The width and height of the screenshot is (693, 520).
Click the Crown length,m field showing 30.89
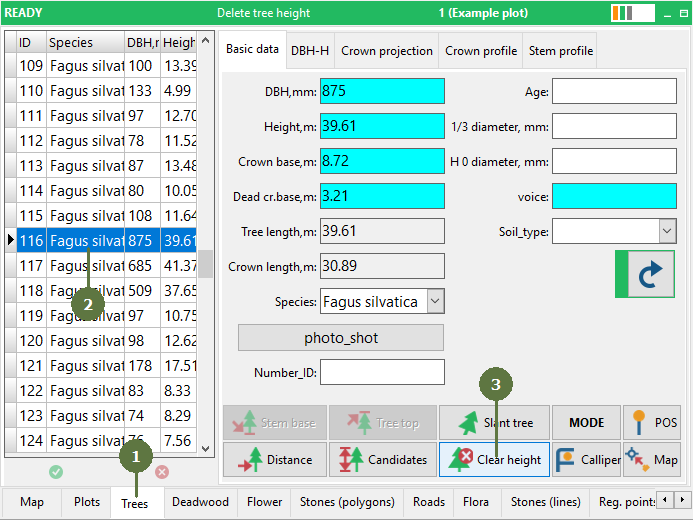382,266
